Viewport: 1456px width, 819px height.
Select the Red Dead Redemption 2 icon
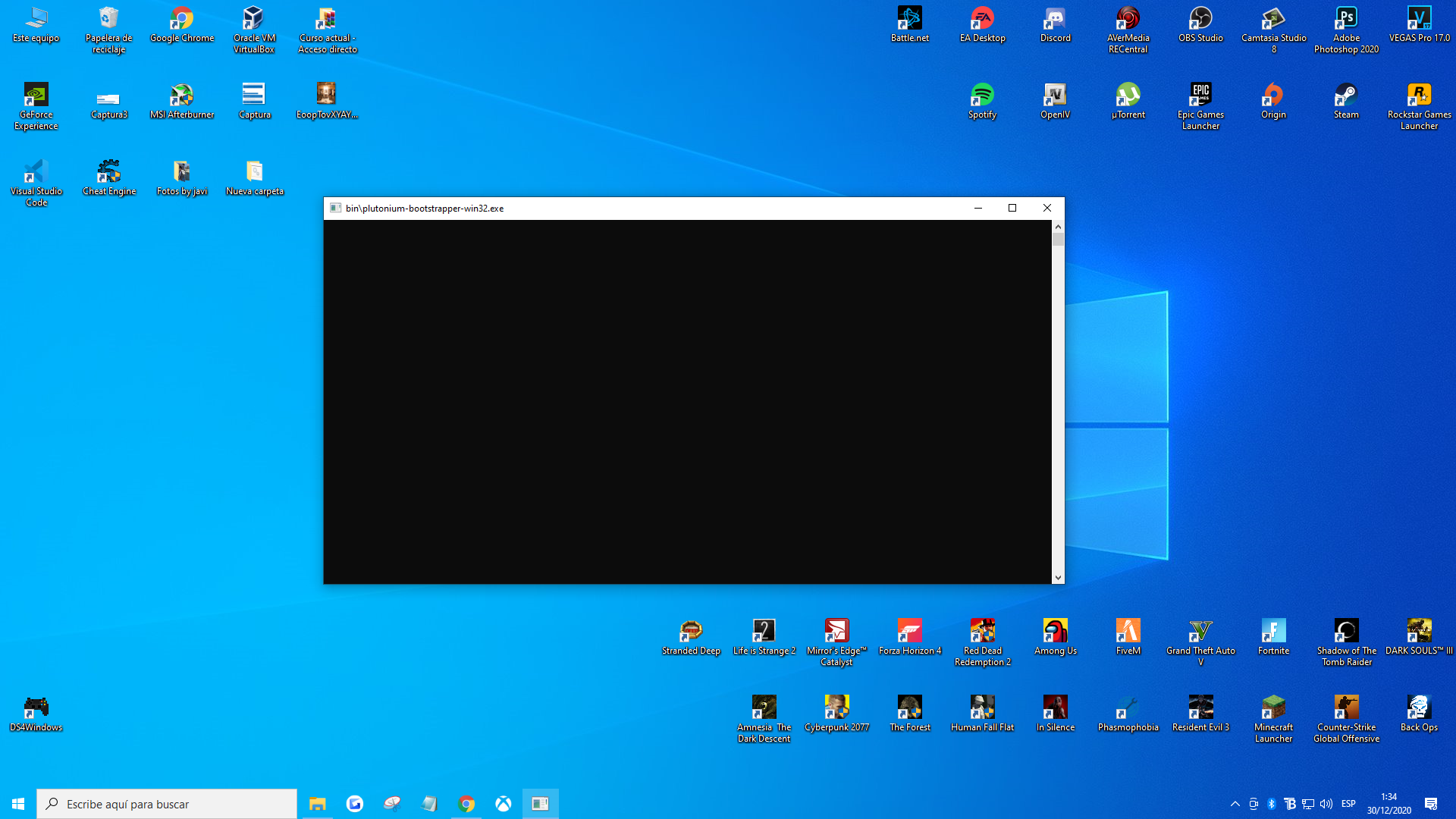point(983,643)
